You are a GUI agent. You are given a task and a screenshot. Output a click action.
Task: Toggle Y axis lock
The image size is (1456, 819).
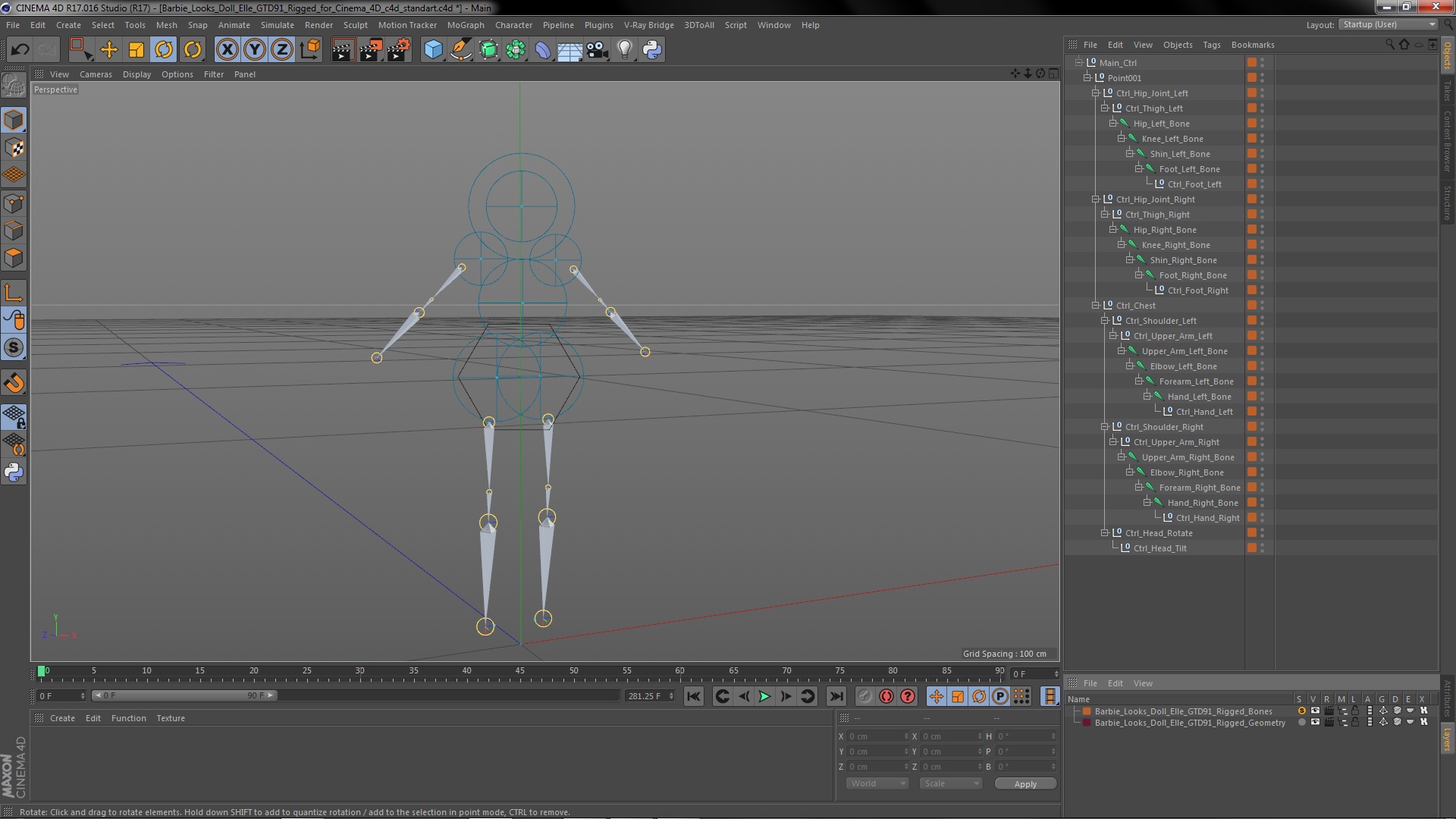point(255,50)
